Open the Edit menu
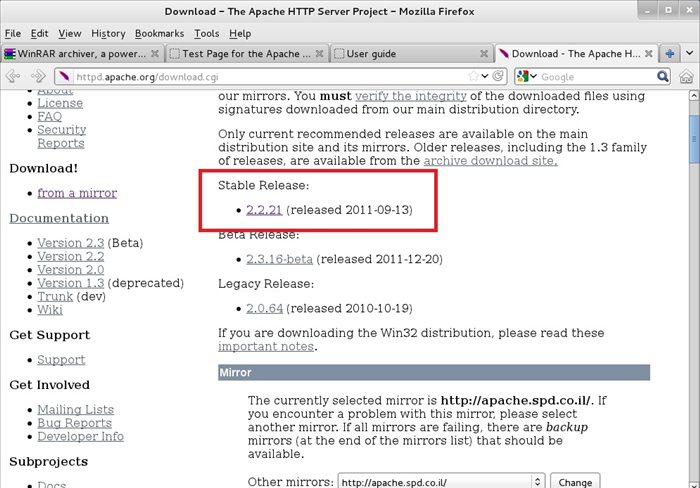This screenshot has height=488, width=700. coord(39,33)
